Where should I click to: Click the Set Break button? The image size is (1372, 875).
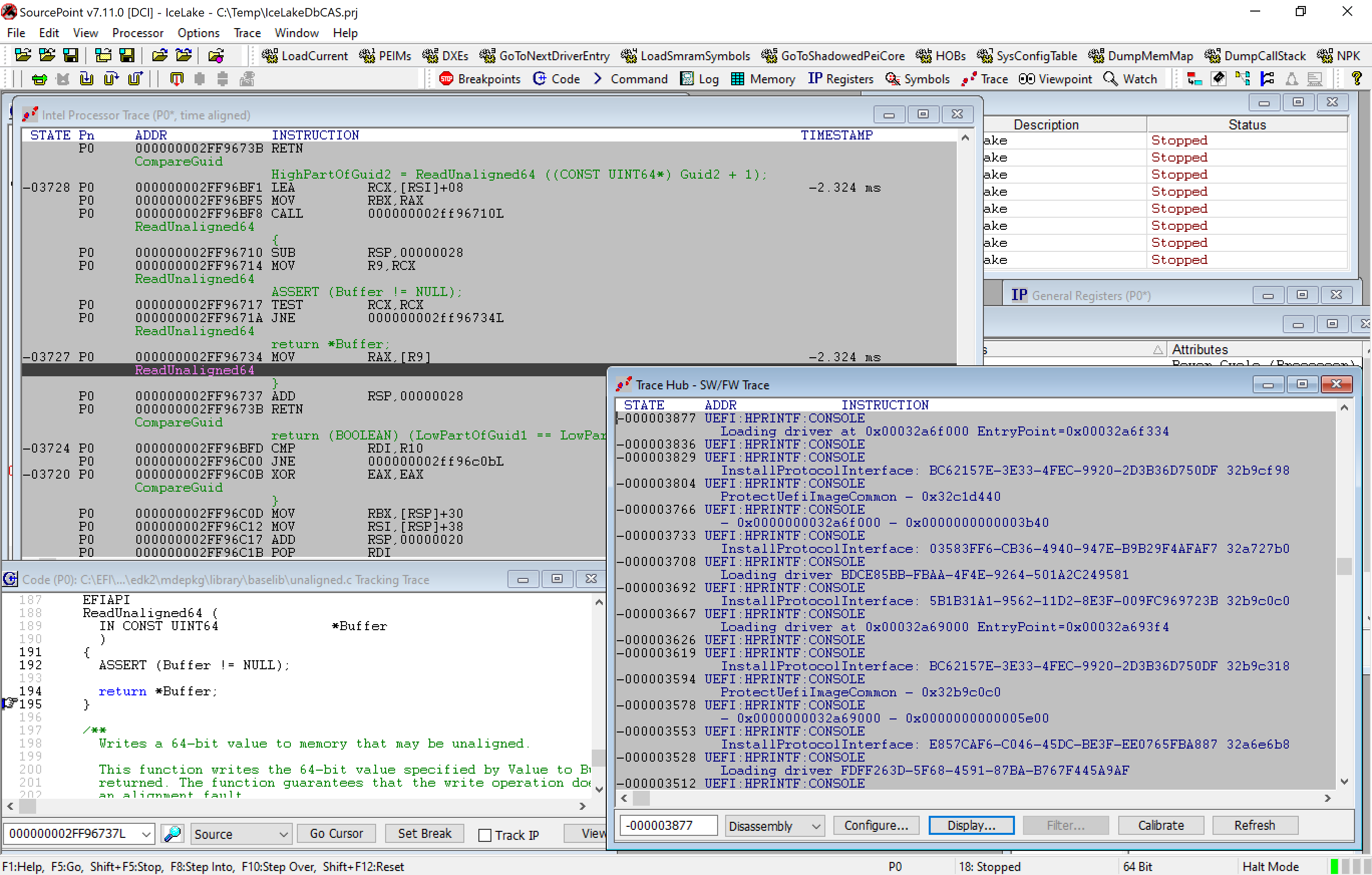click(x=424, y=833)
